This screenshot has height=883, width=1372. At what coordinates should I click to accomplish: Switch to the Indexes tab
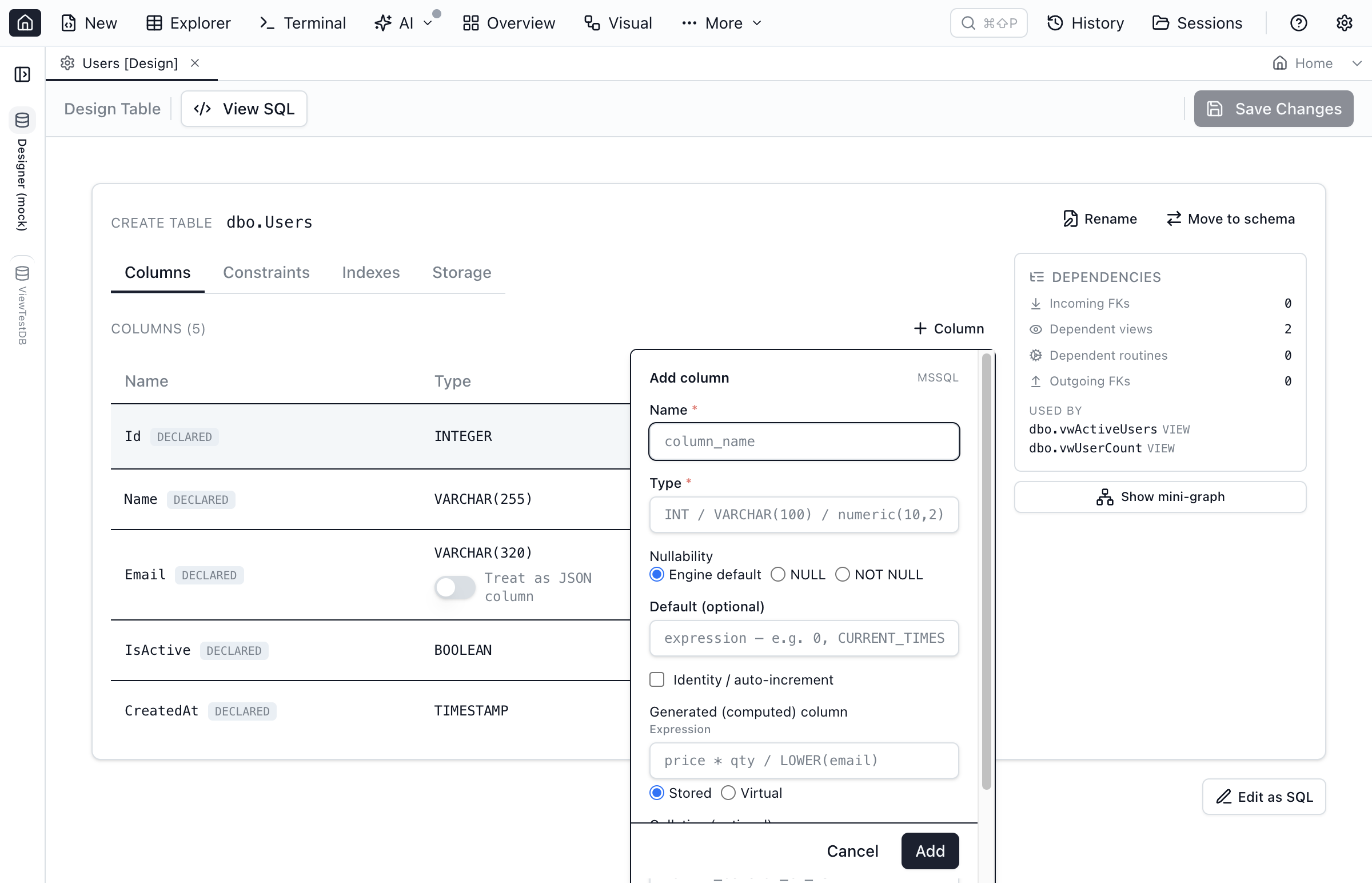click(x=371, y=272)
